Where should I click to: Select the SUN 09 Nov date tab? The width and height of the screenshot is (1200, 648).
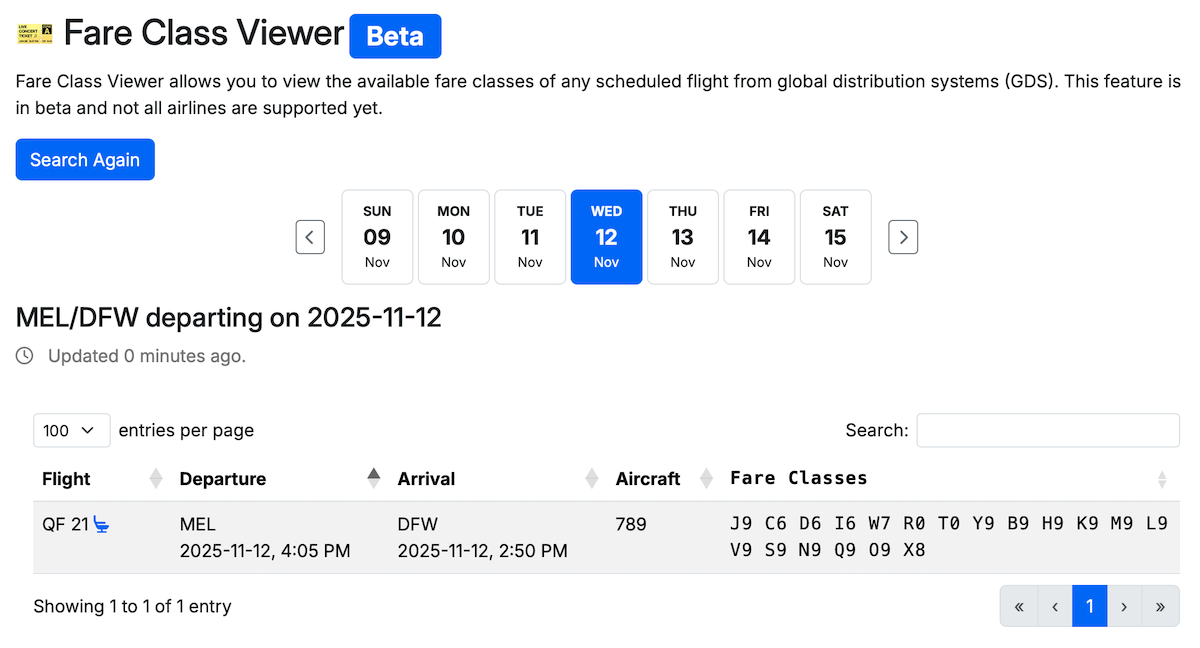coord(377,237)
